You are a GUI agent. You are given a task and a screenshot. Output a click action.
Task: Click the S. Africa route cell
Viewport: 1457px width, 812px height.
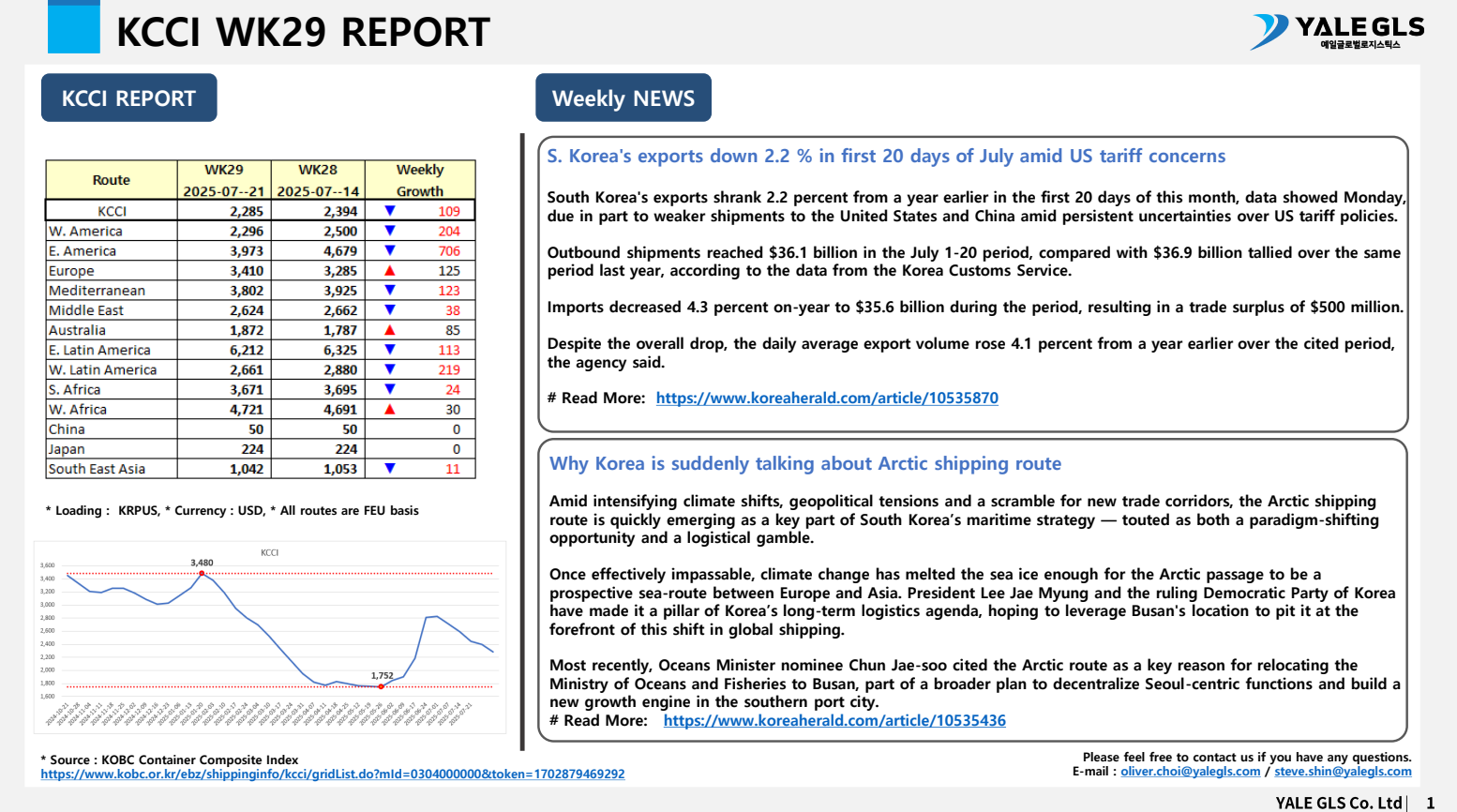[x=112, y=389]
